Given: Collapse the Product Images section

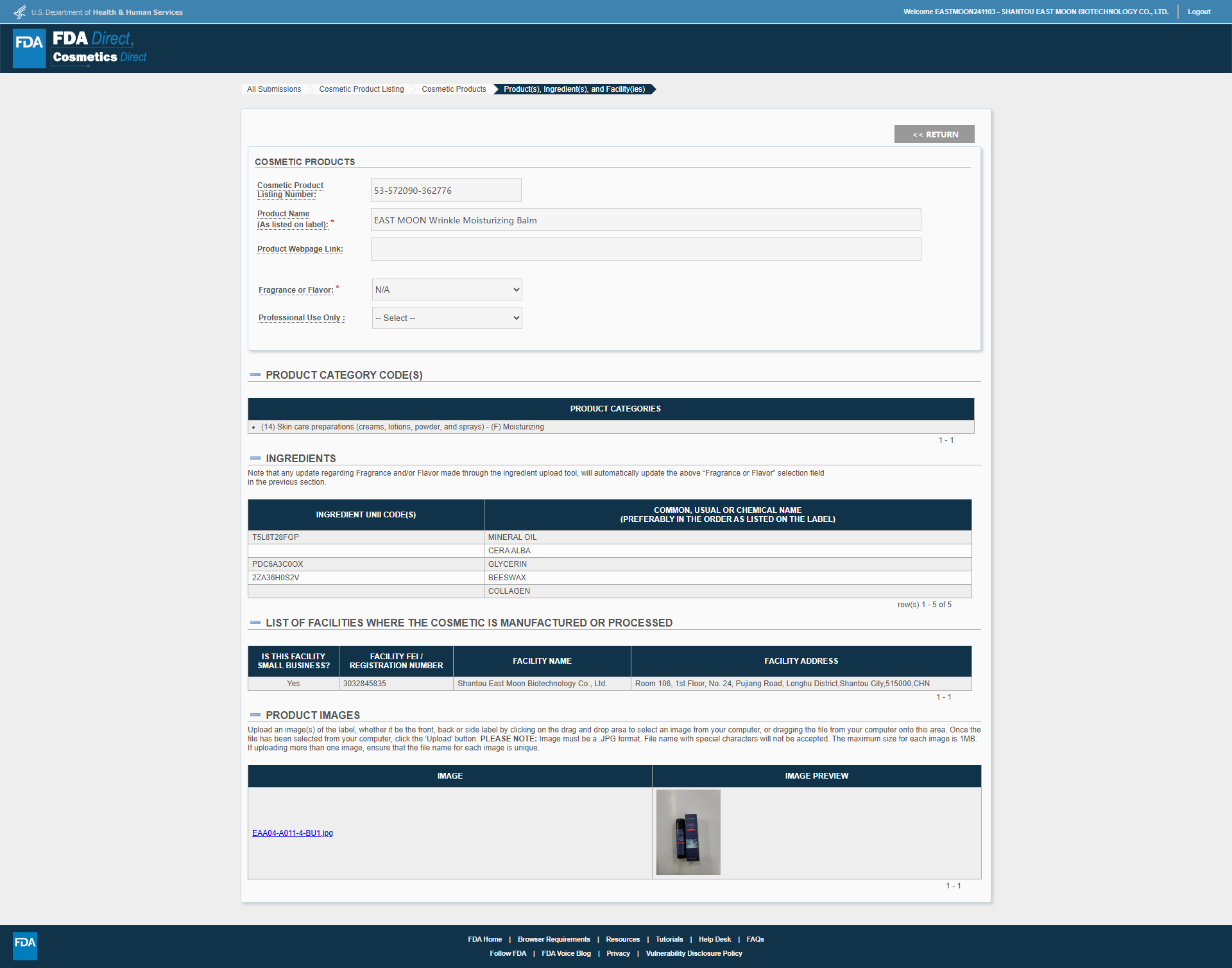Looking at the screenshot, I should [255, 715].
